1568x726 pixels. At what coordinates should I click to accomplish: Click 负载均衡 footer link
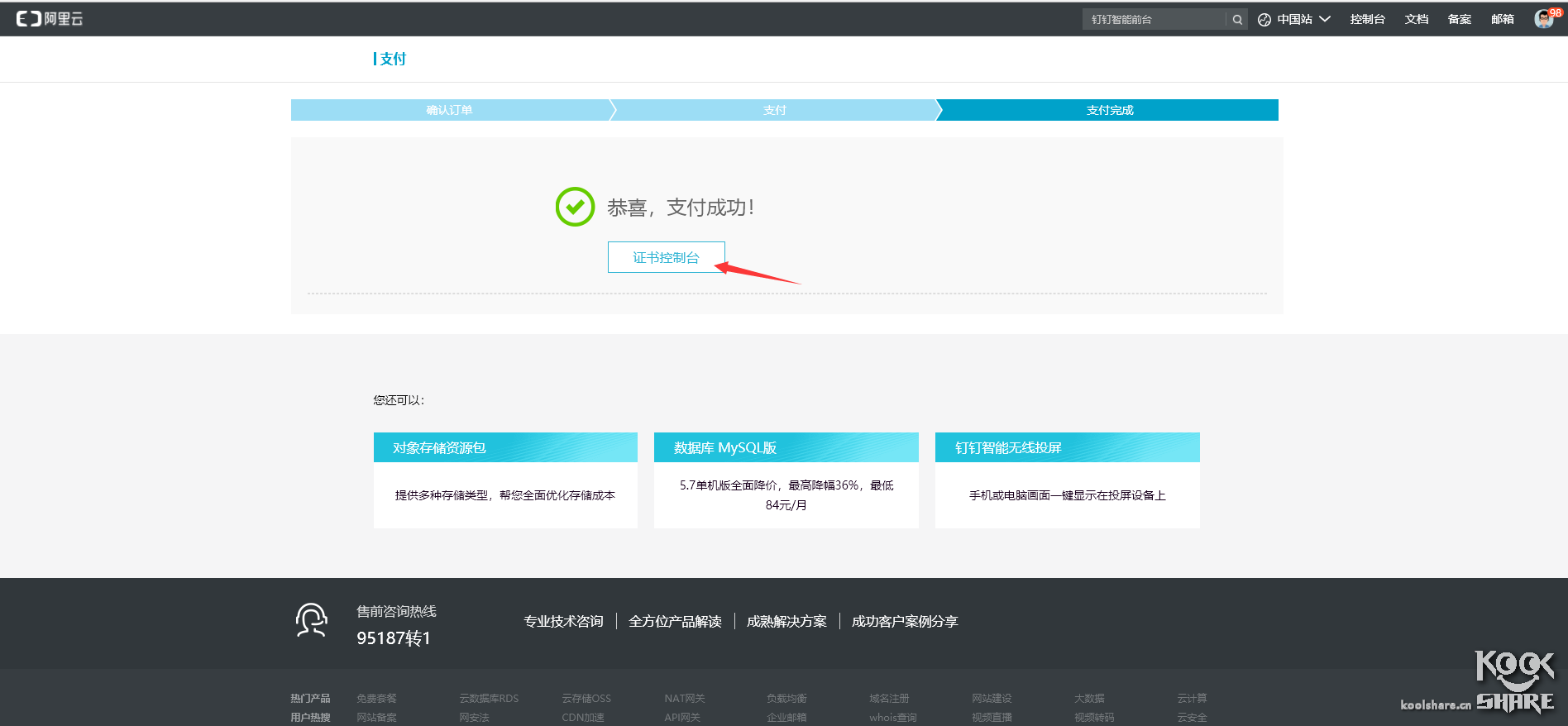[x=786, y=699]
